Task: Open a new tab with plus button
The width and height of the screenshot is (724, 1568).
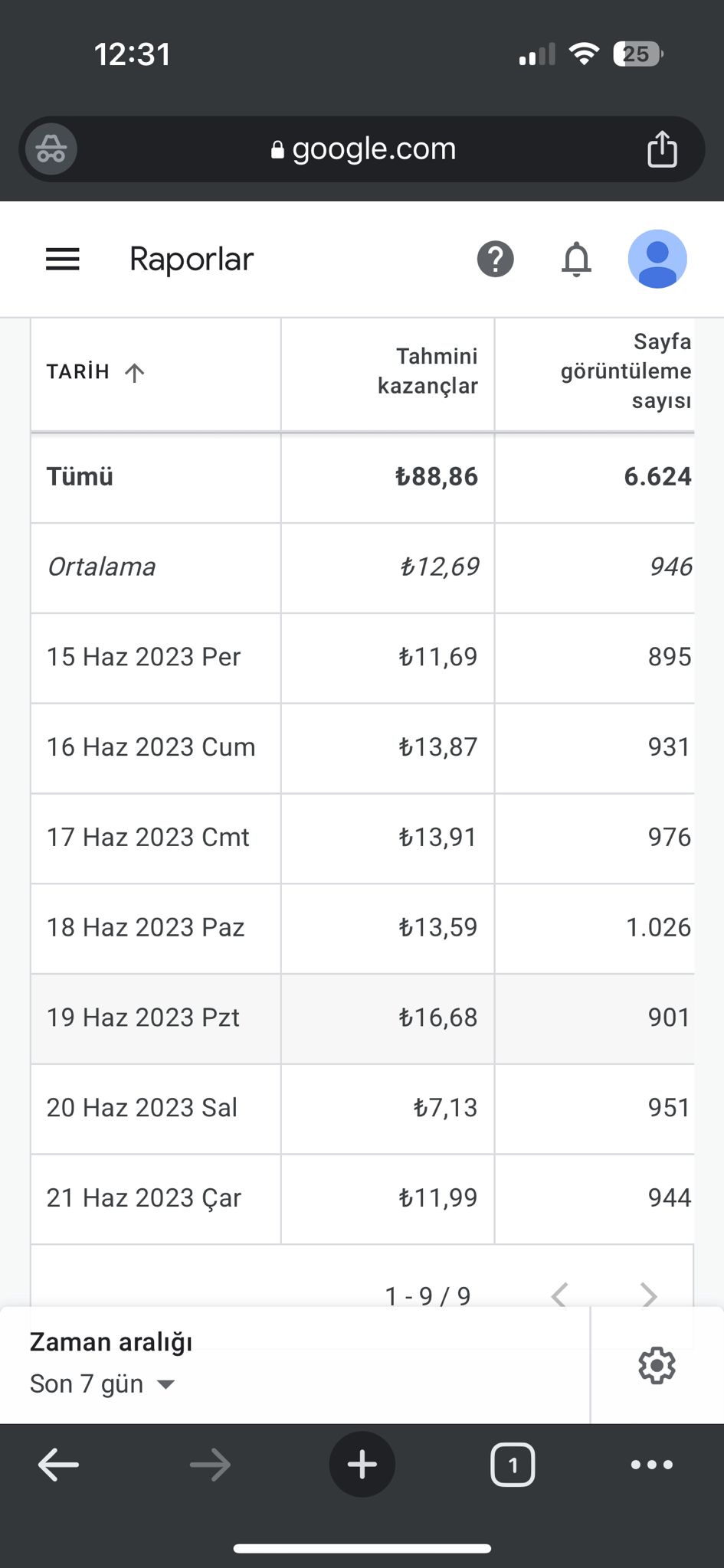Action: click(362, 1465)
